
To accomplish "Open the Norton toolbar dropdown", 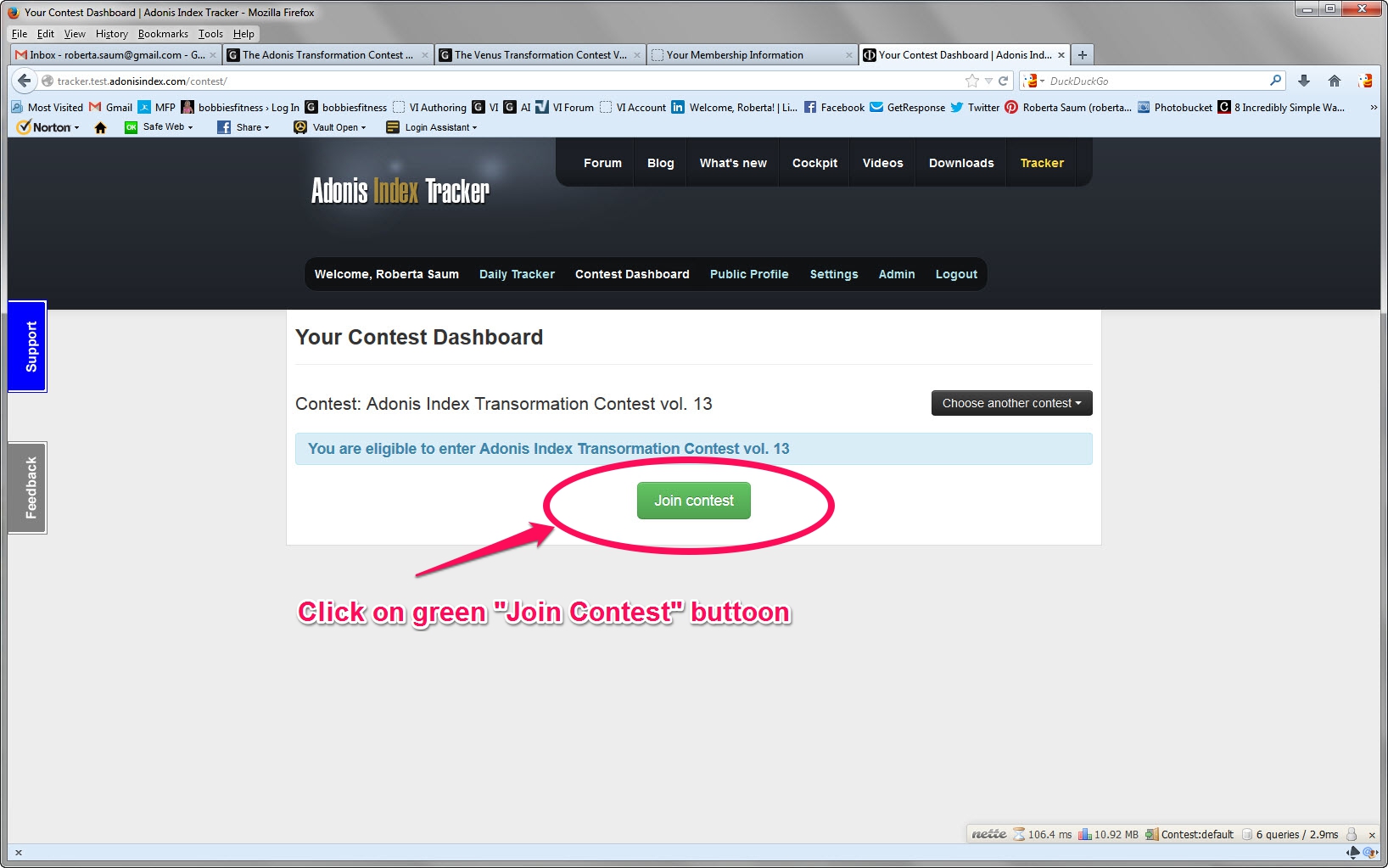I will [x=48, y=127].
